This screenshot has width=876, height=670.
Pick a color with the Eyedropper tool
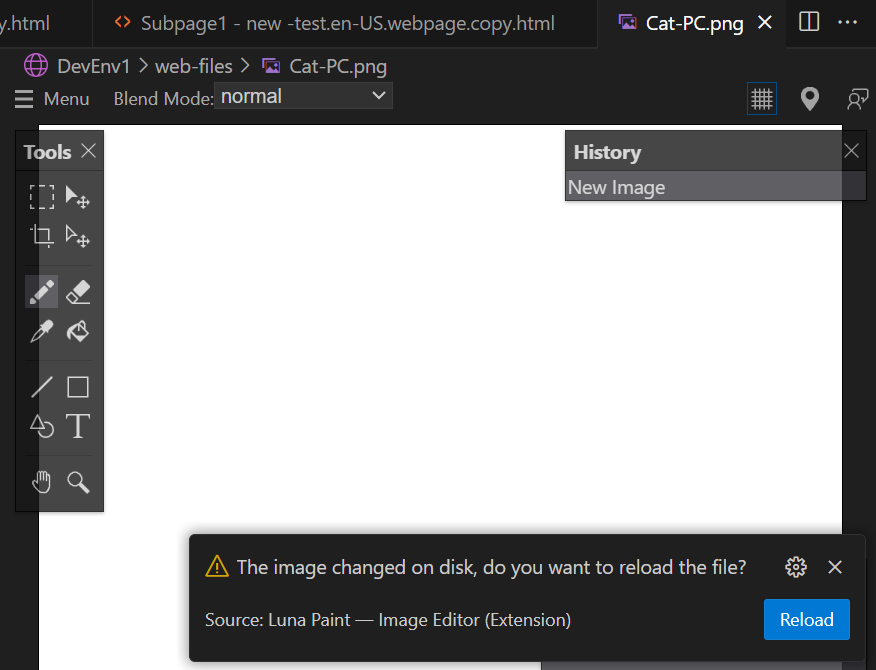pyautogui.click(x=41, y=331)
